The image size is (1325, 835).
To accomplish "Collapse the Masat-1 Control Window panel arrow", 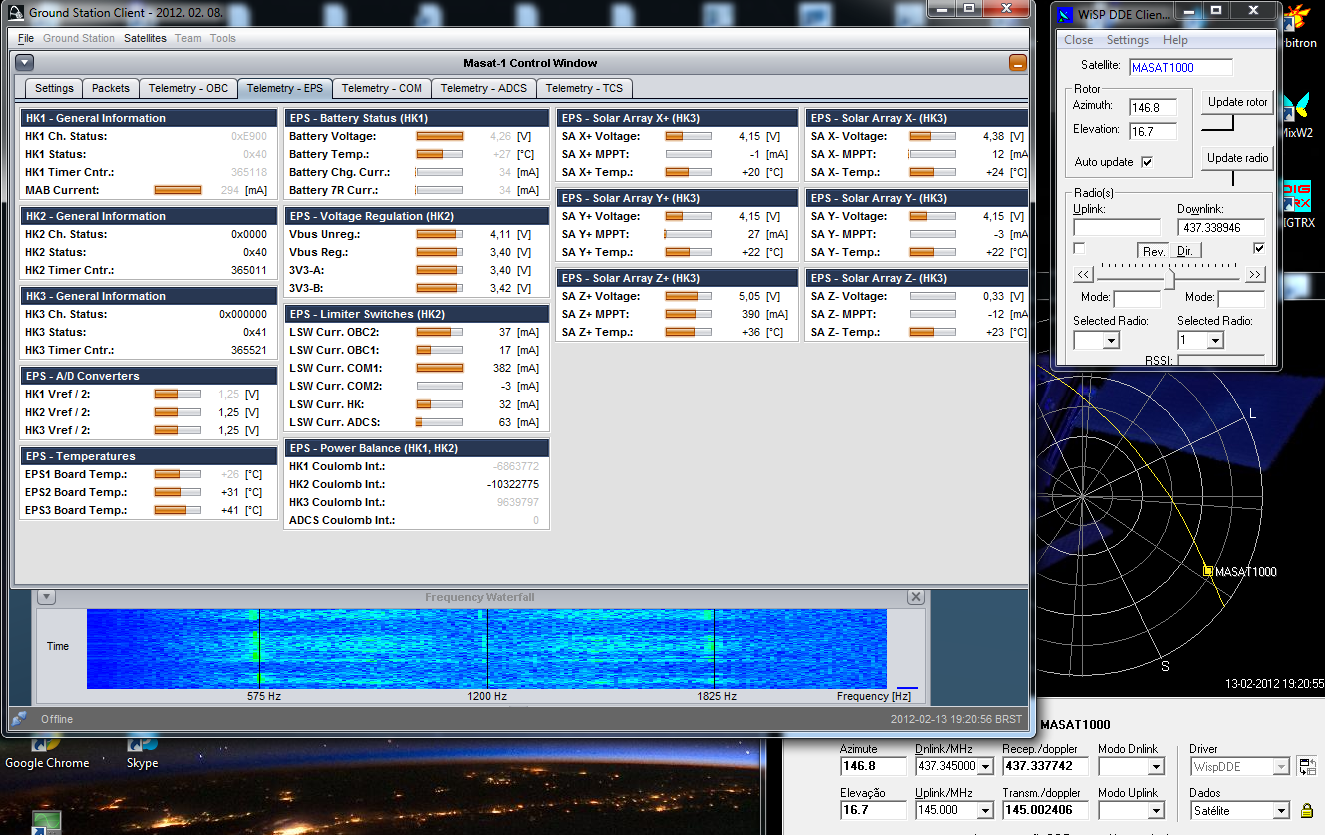I will [x=25, y=63].
